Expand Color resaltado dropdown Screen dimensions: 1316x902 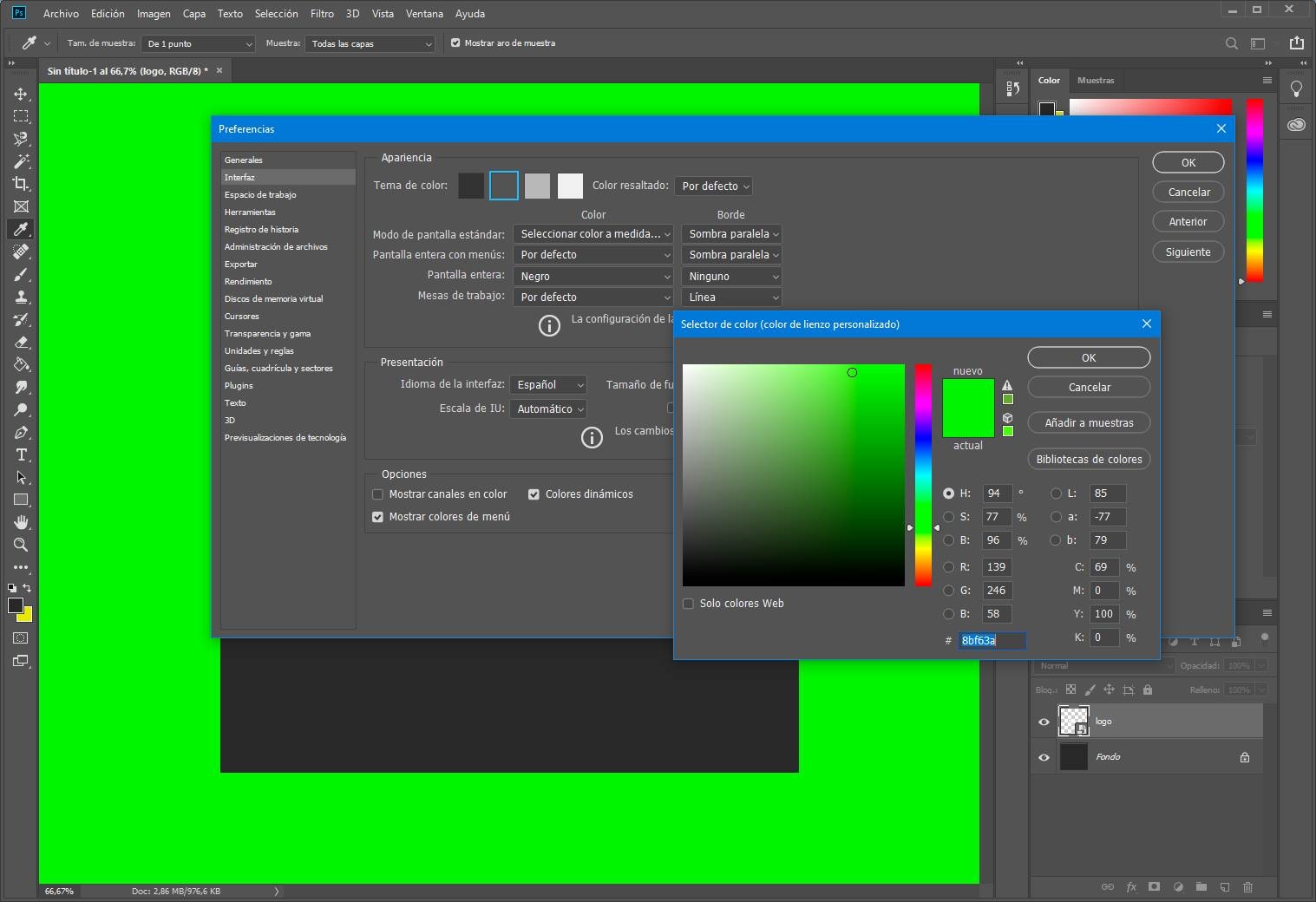[713, 186]
